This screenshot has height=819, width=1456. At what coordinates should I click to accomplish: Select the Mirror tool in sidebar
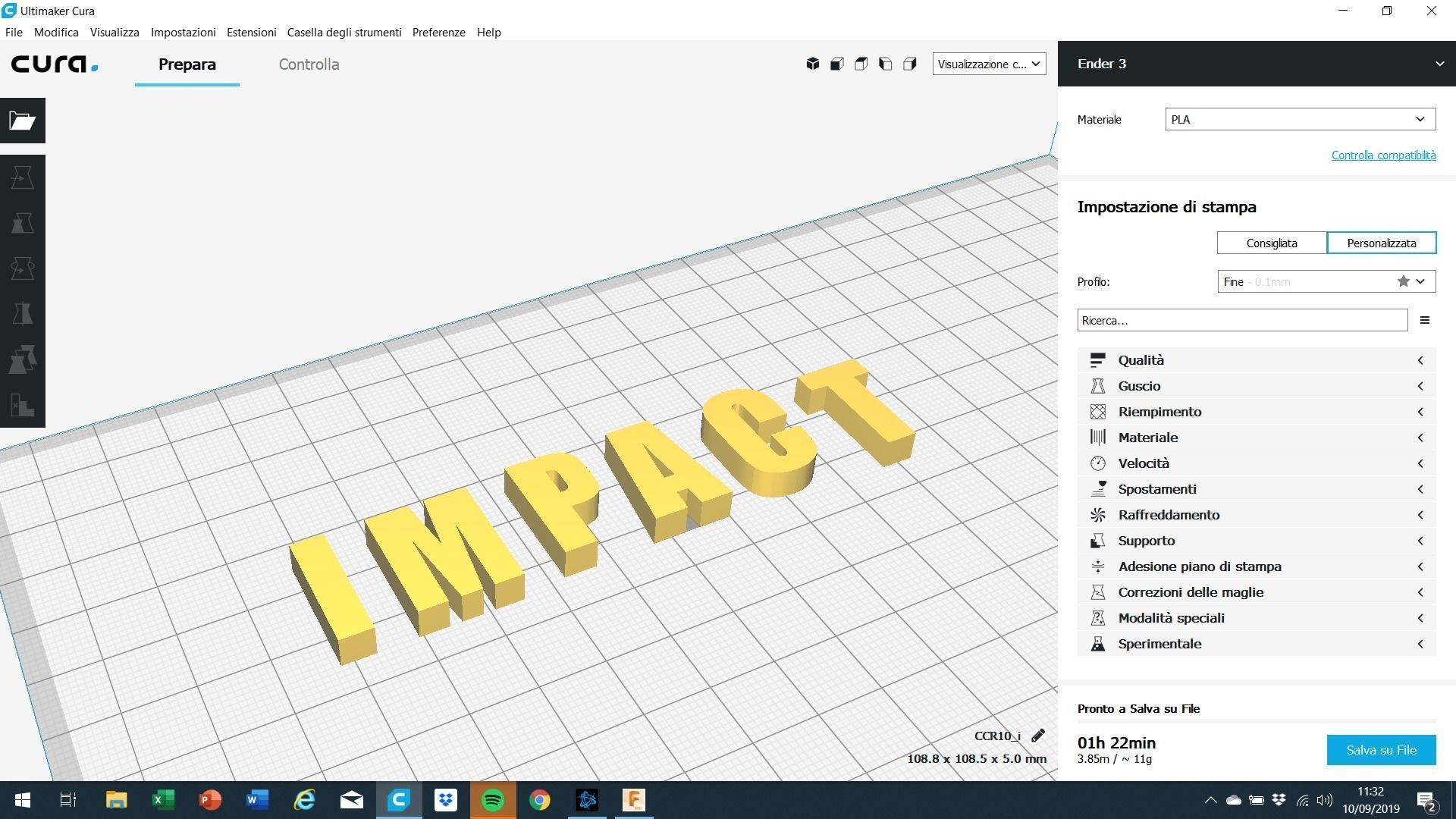(x=23, y=314)
